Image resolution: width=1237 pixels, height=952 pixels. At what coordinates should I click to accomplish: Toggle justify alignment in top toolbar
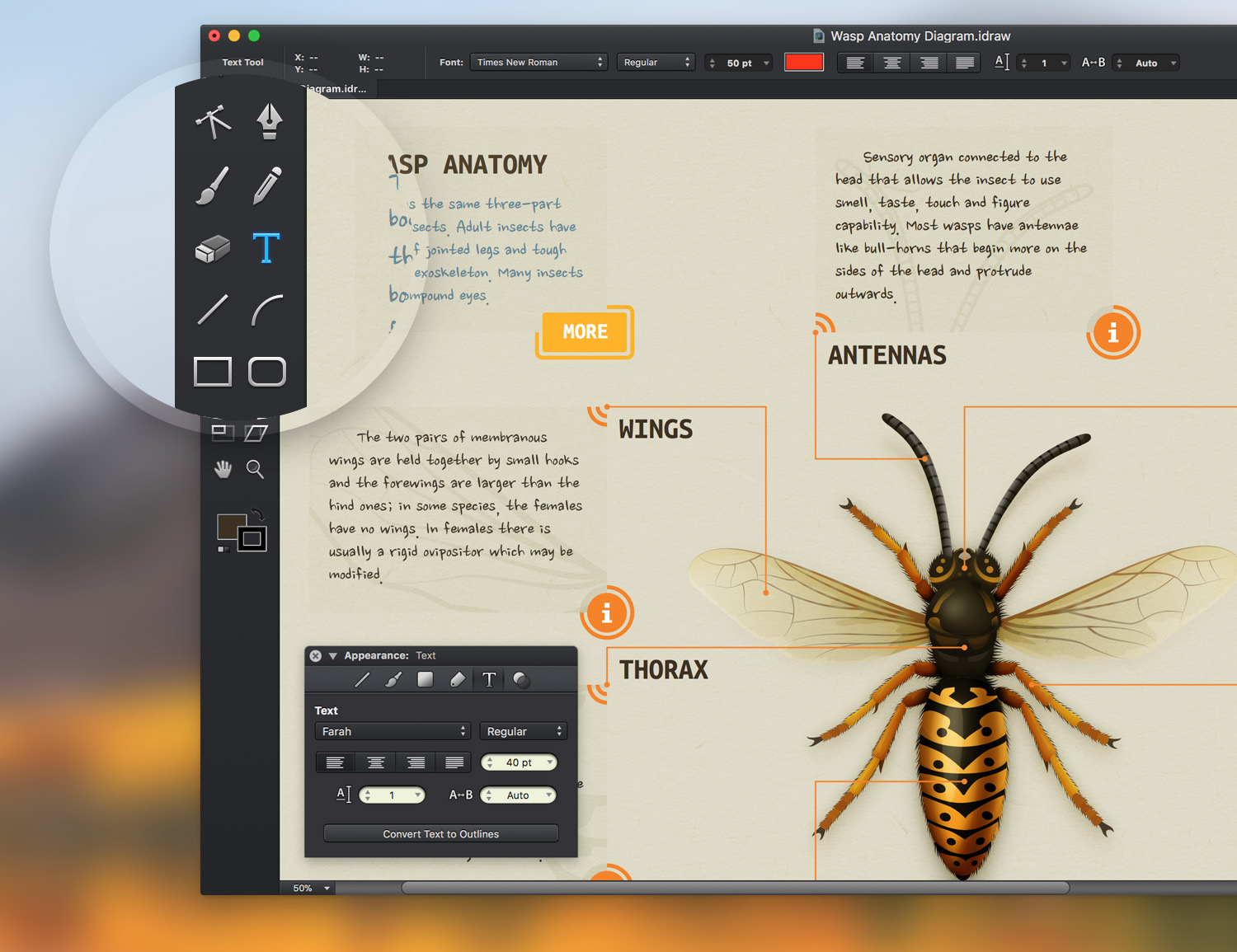965,63
